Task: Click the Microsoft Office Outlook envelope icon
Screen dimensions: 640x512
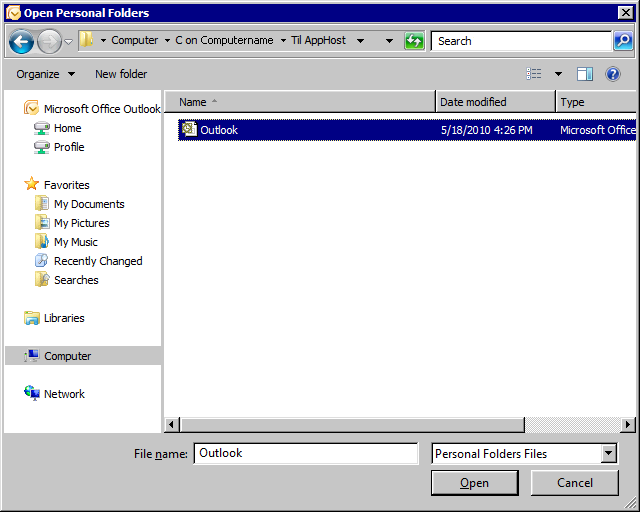Action: coord(31,108)
